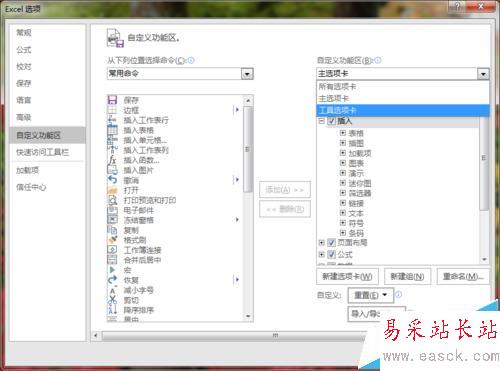500x371 pixels.
Task: Expand the 插图 group
Action: pos(343,143)
